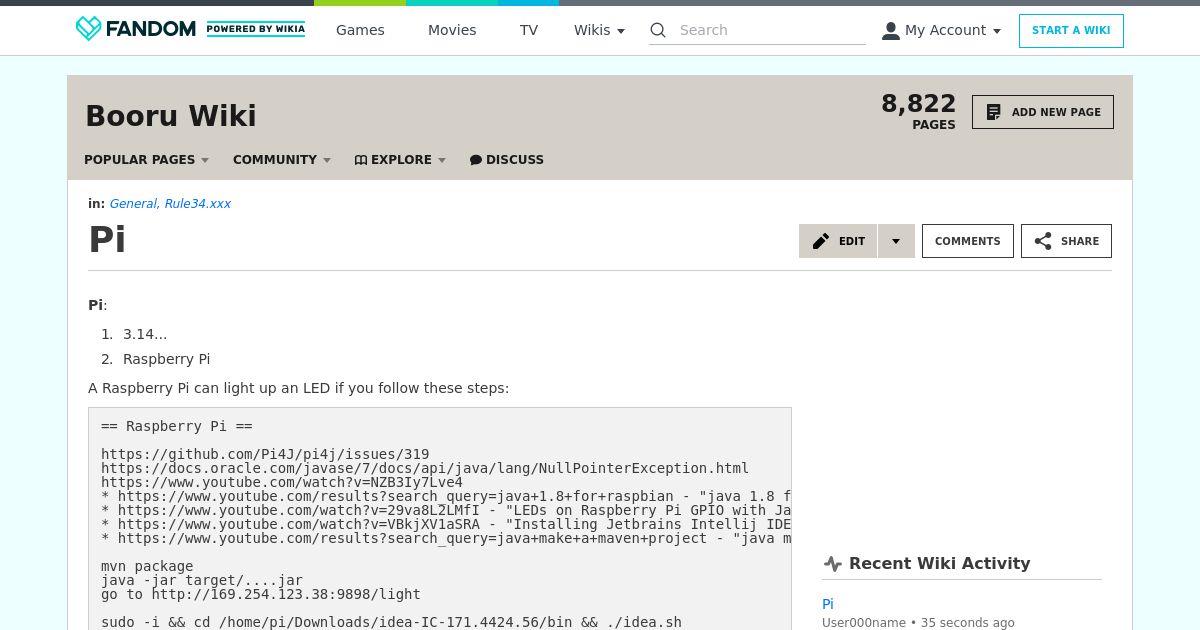Click the Explore book icon
1200x630 pixels.
[x=361, y=160]
